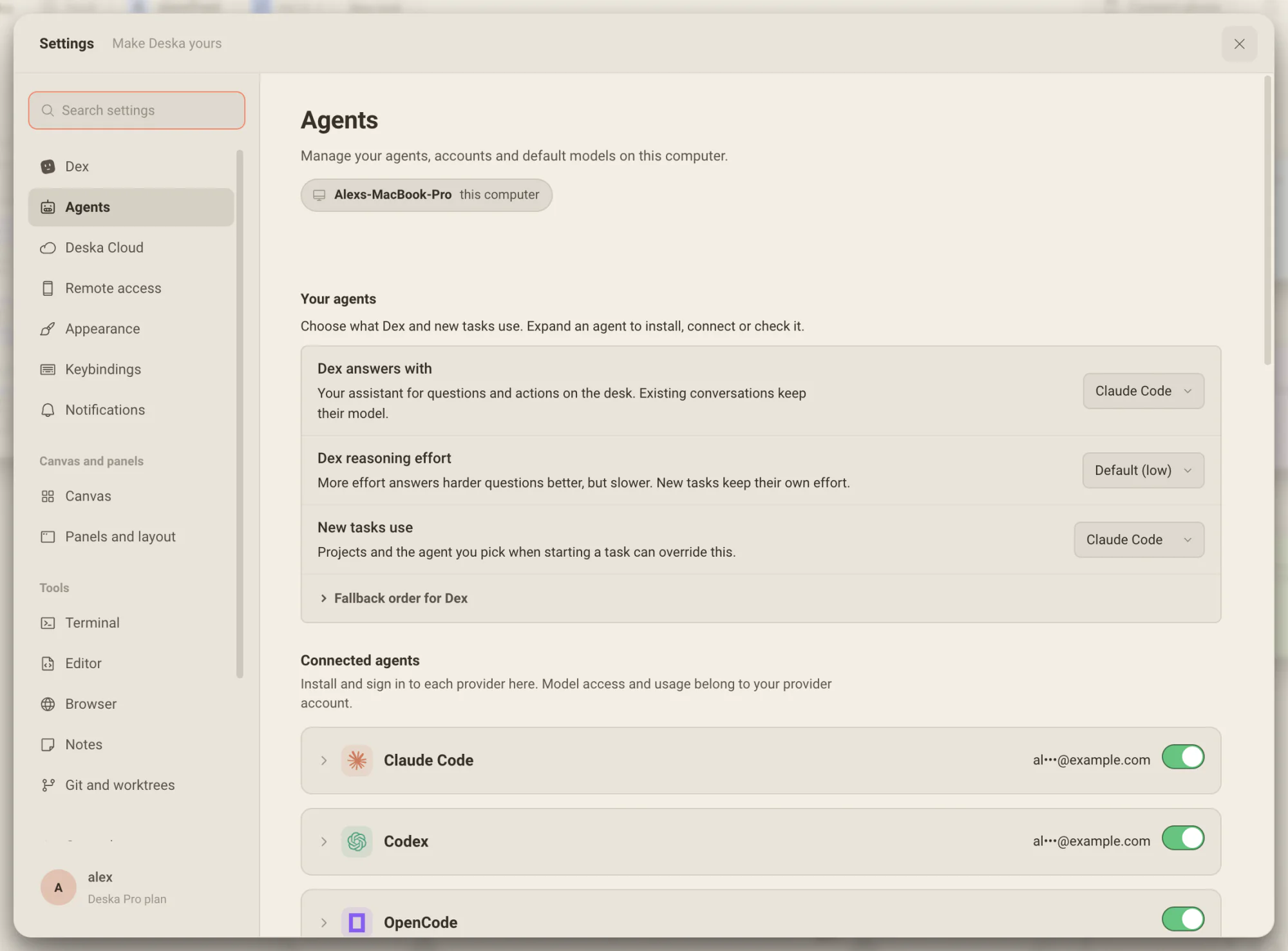Click the Remote access phone icon
The height and width of the screenshot is (951, 1288).
pyautogui.click(x=48, y=288)
